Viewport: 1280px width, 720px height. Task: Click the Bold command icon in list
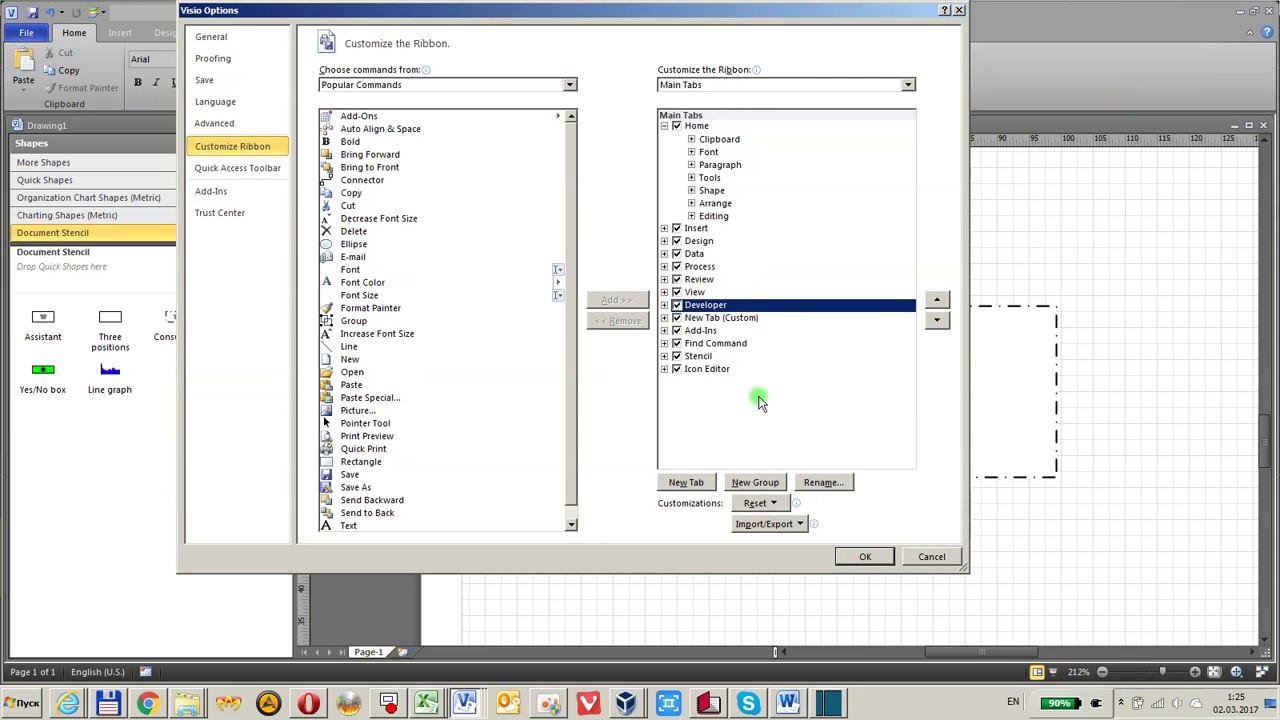coord(326,141)
